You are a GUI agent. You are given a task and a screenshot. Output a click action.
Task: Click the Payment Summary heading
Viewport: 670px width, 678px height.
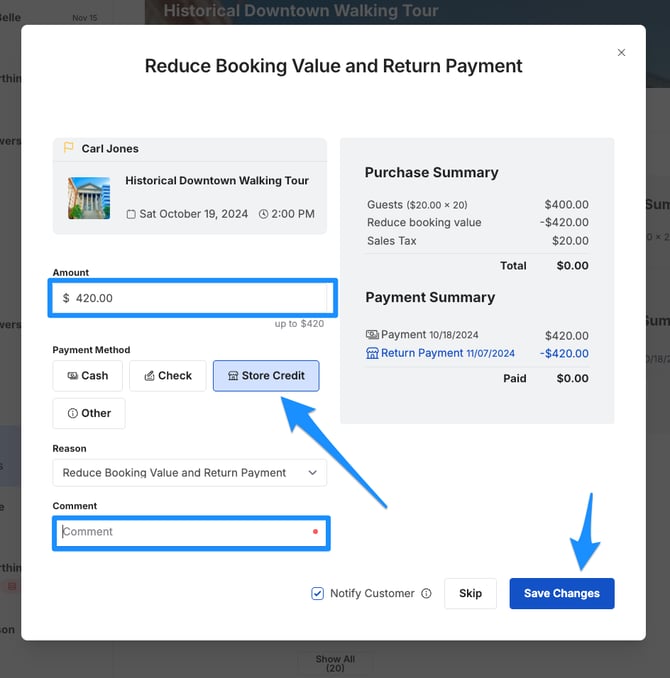tap(430, 297)
